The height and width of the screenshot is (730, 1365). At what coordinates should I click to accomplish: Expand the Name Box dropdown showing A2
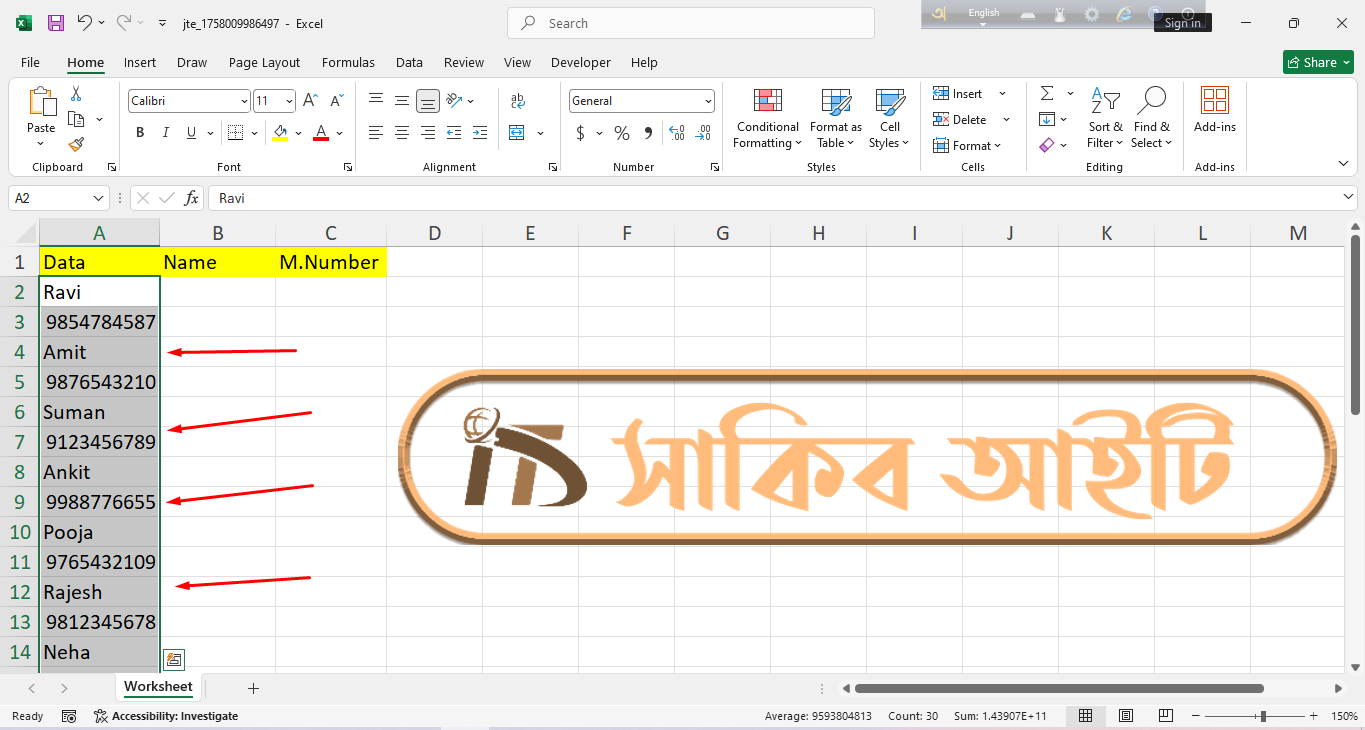(x=98, y=199)
